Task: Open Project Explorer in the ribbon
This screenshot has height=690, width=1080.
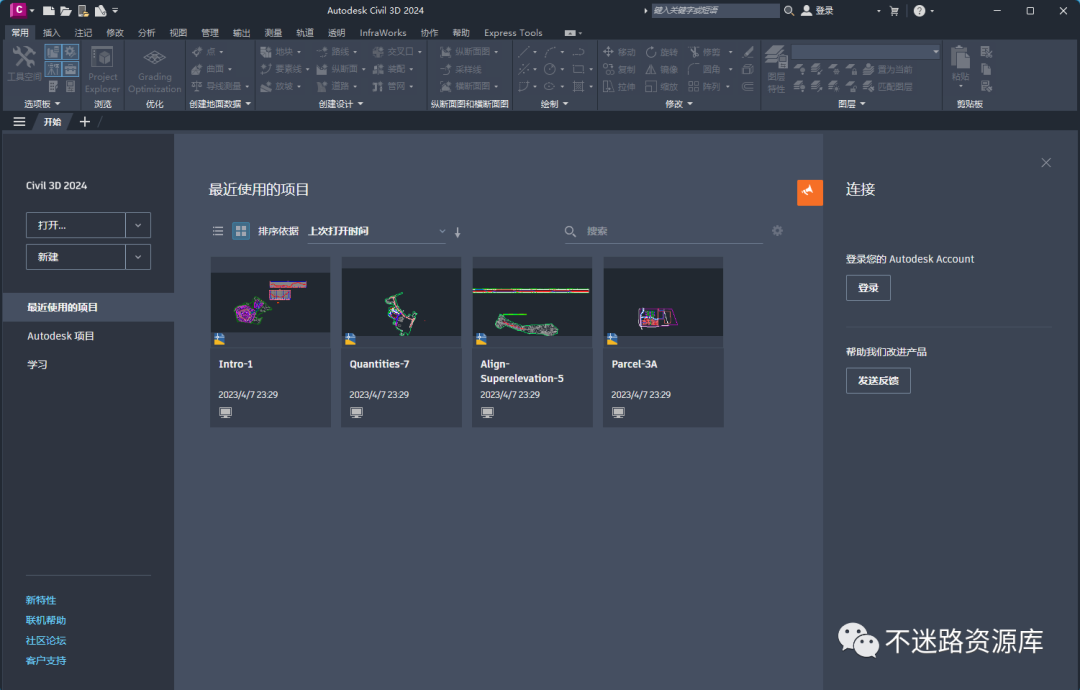Action: click(102, 70)
